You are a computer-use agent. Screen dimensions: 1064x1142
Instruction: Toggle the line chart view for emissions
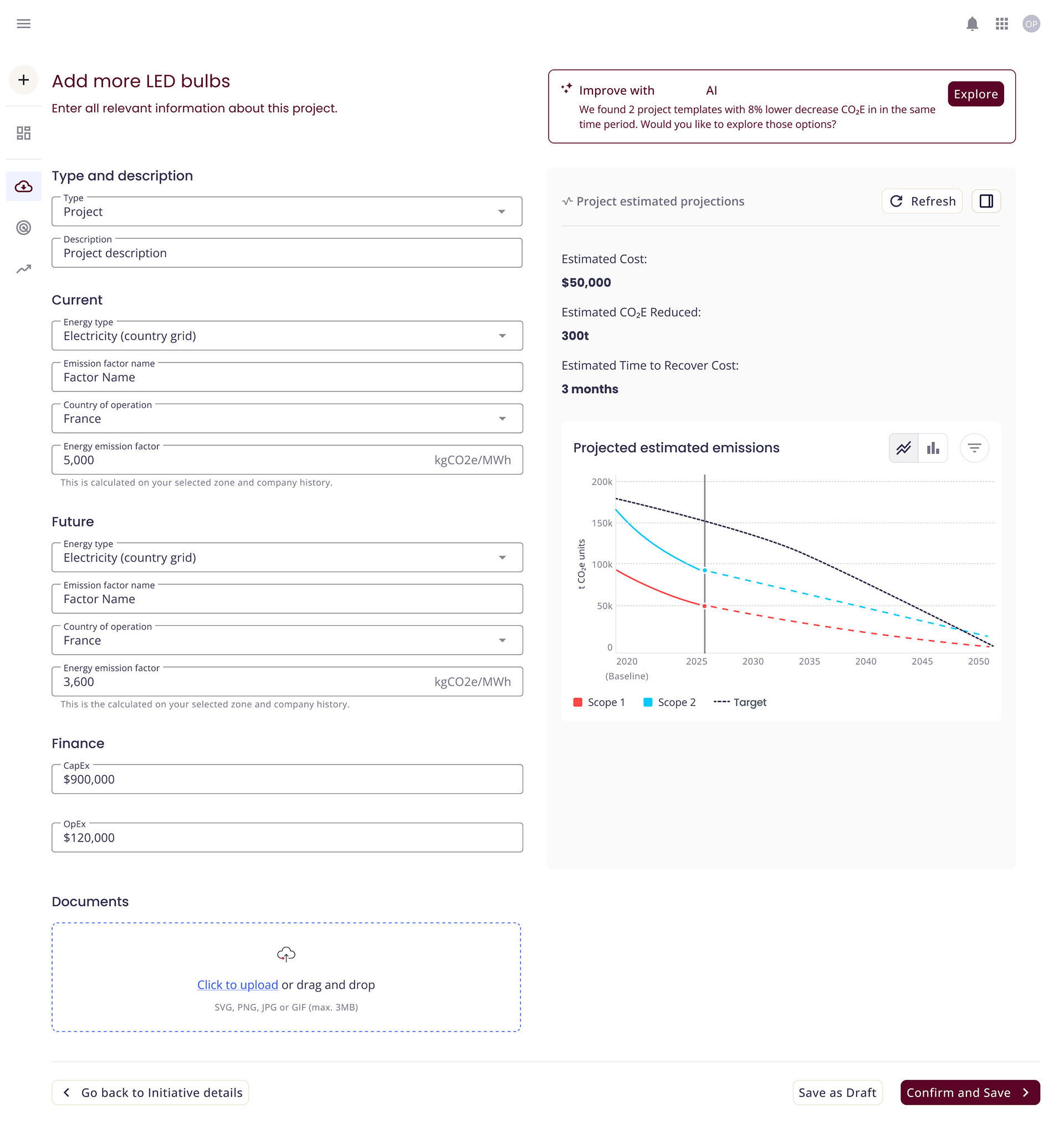tap(903, 447)
